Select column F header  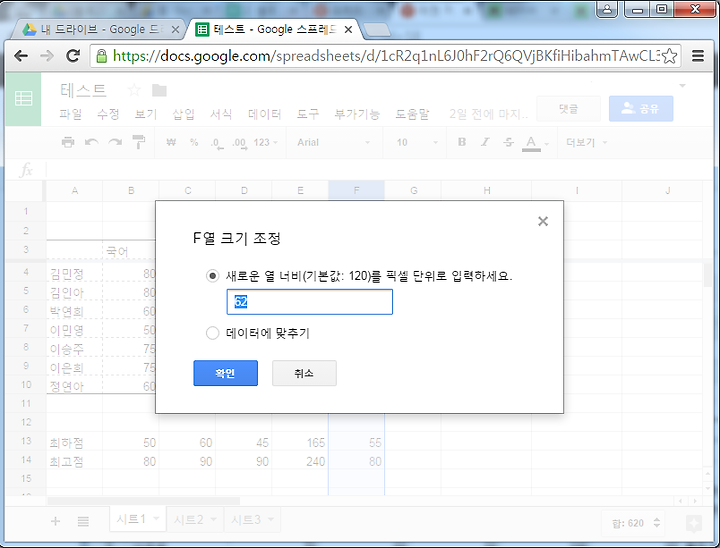(x=356, y=190)
